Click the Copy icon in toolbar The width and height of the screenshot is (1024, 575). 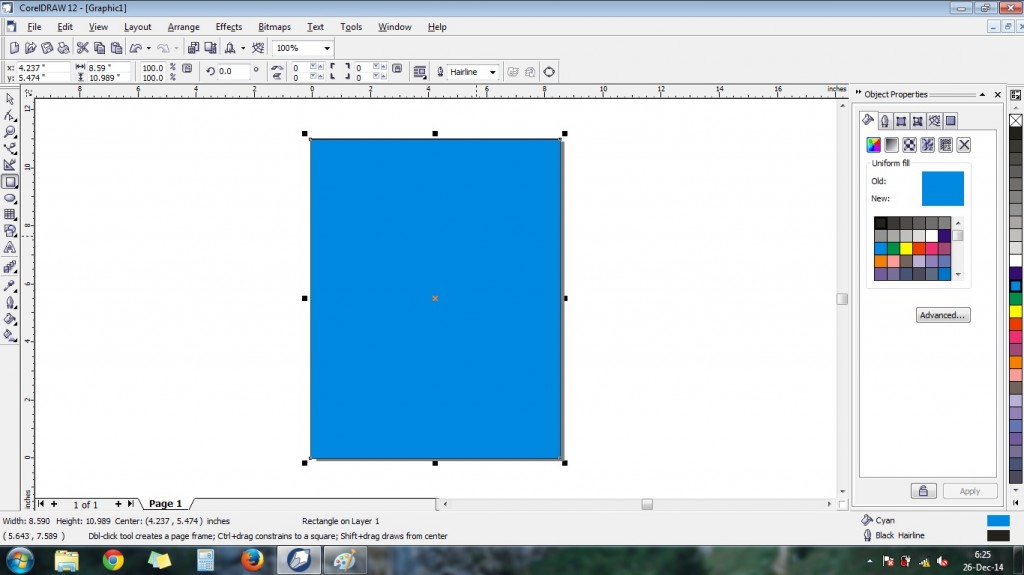[99, 48]
